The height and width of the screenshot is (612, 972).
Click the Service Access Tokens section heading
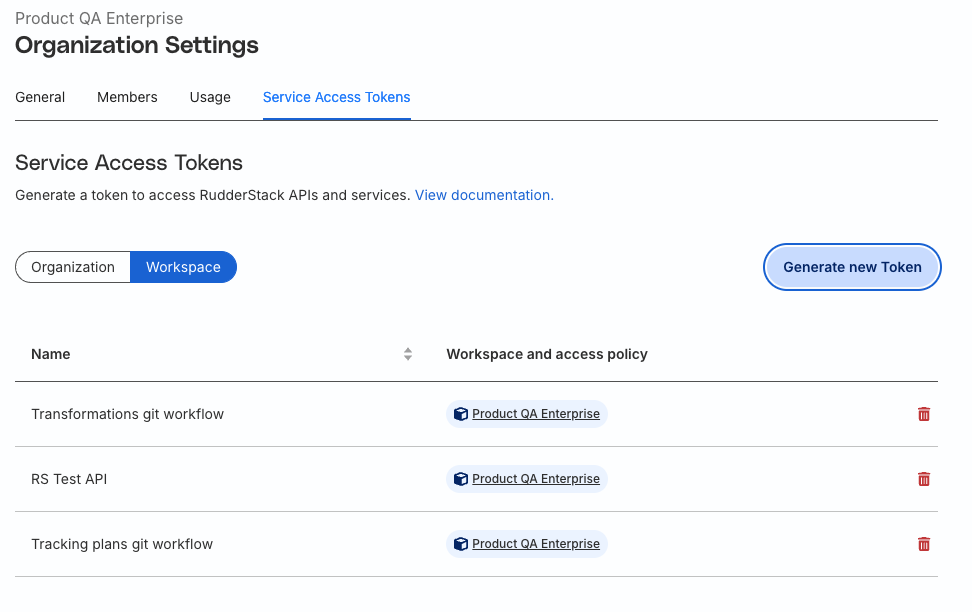[x=129, y=162]
